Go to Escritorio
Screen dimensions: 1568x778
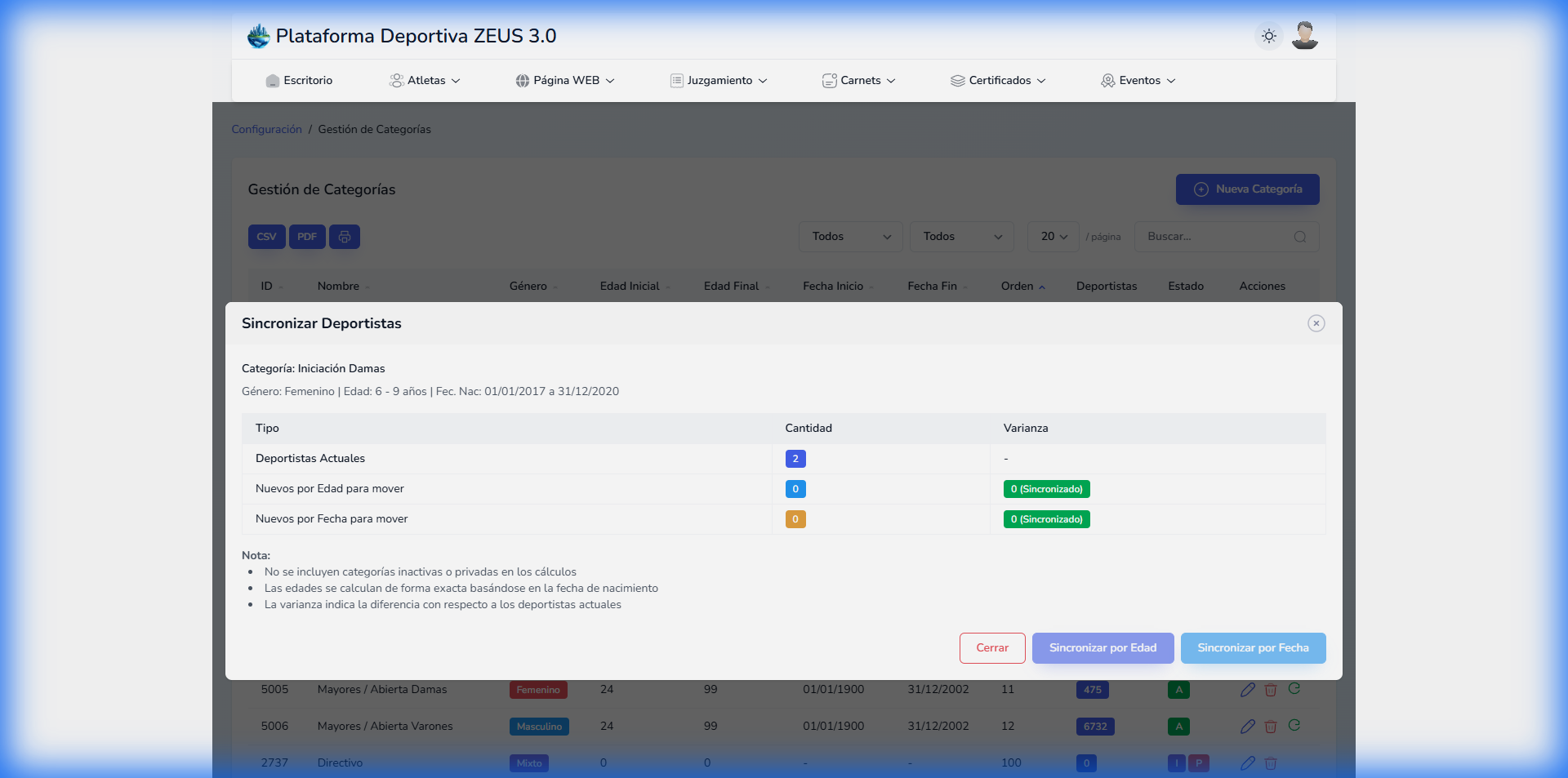click(299, 81)
